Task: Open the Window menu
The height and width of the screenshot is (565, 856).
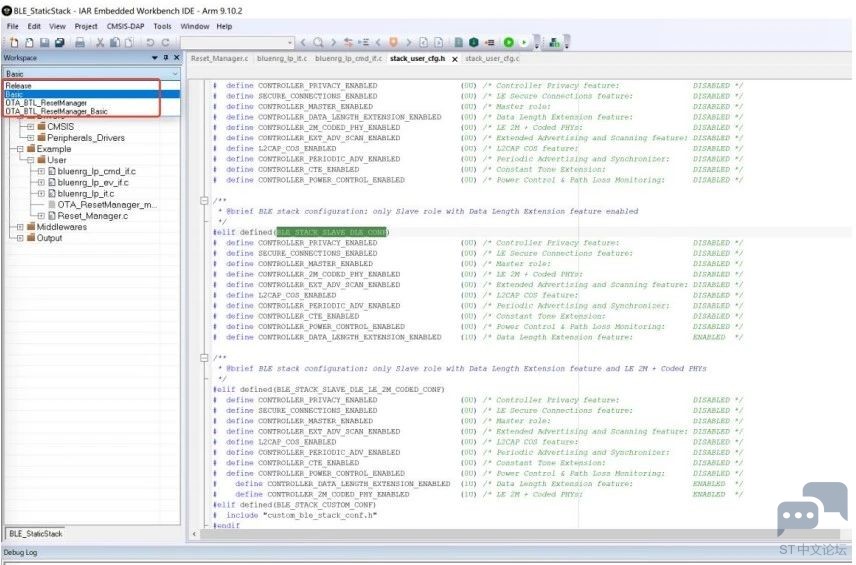Action: pyautogui.click(x=194, y=26)
